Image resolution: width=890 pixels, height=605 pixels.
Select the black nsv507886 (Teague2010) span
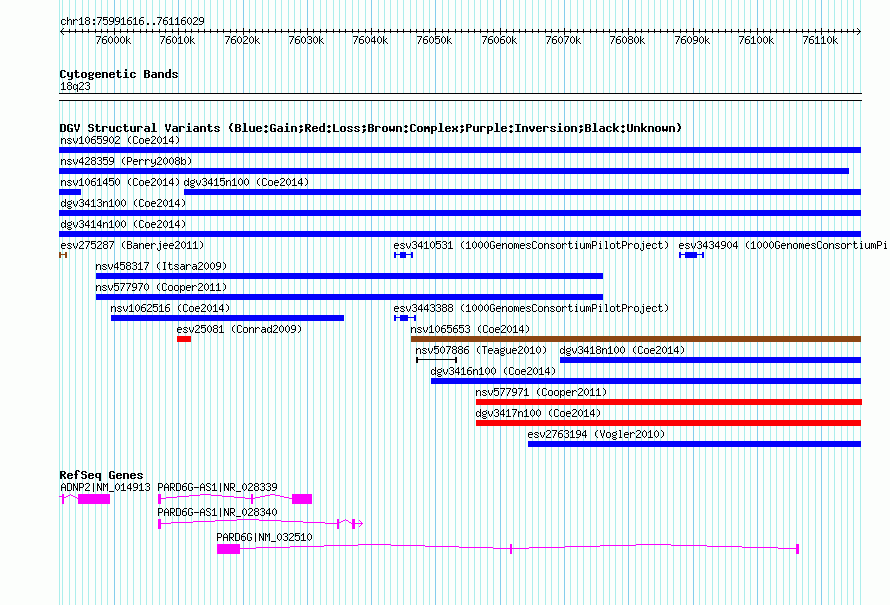[x=436, y=360]
